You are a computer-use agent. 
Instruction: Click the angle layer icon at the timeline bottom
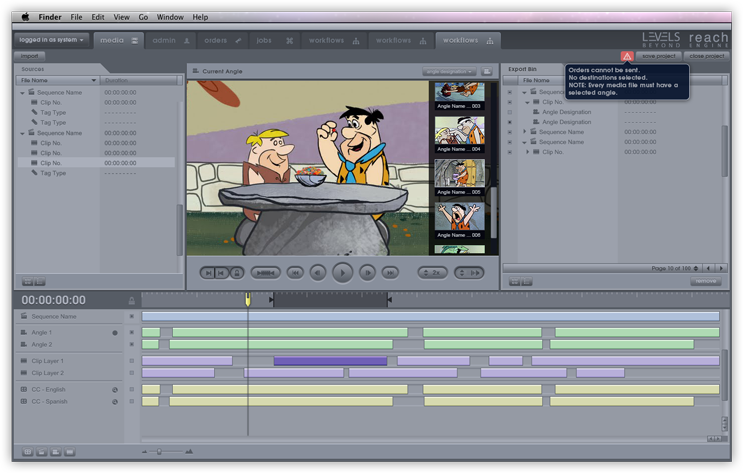coord(55,452)
